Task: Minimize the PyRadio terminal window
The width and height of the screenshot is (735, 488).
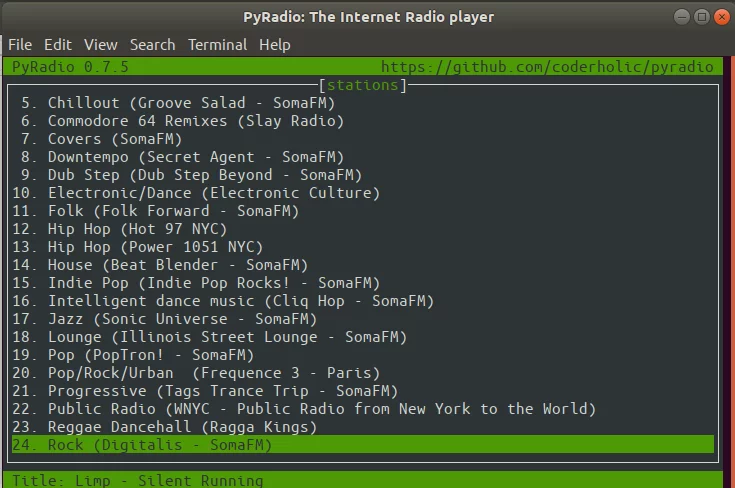Action: pyautogui.click(x=682, y=17)
